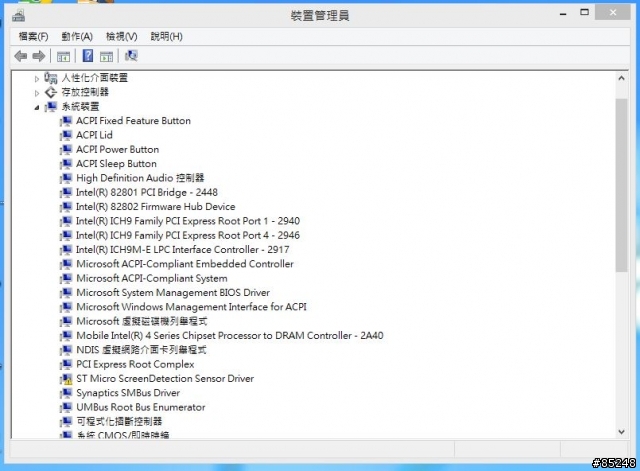Click warning icon beside ST Micro ScreenDetection
This screenshot has width=640, height=471.
point(66,379)
